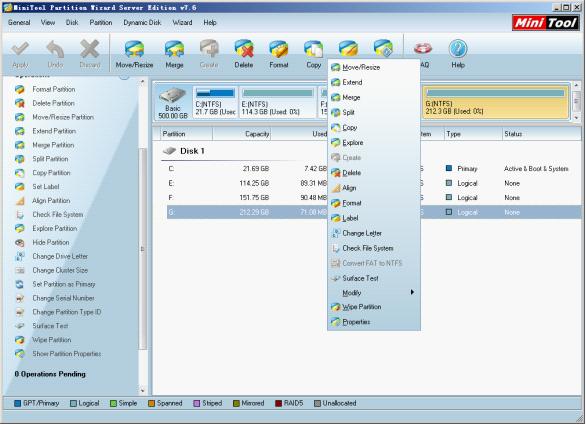Click the Merge toolbar icon
Screen dimensions: 586x425
174,54
